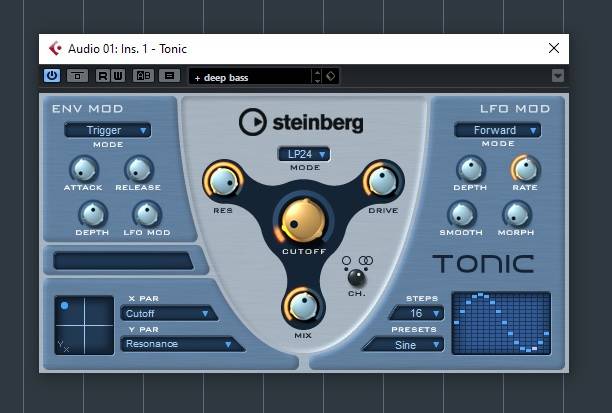The image size is (612, 413).
Task: Click the LFO Morph knob
Action: 516,214
